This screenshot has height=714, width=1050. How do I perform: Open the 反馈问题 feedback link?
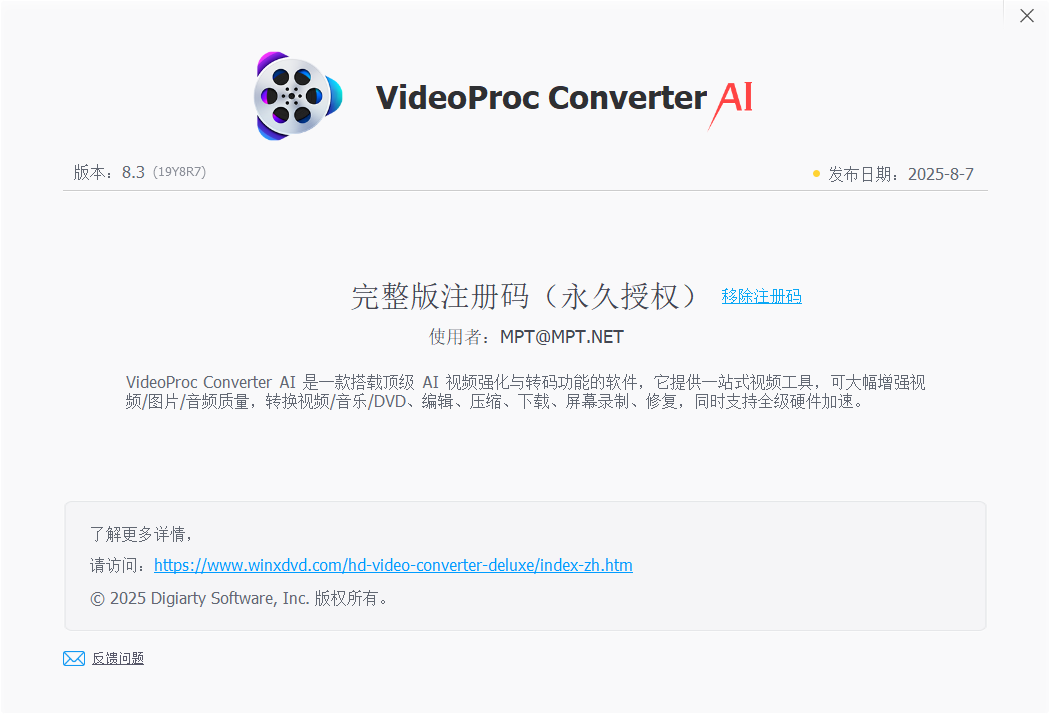pos(118,658)
